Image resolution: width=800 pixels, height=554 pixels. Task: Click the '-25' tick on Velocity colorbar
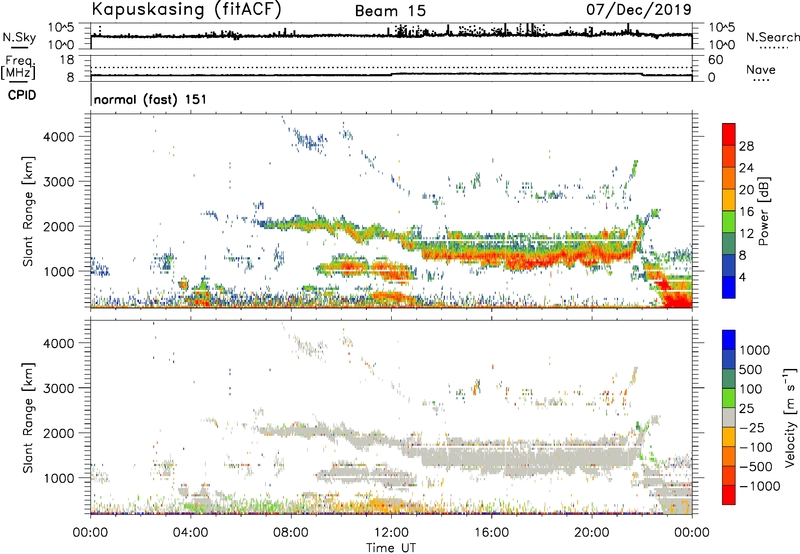pos(752,427)
